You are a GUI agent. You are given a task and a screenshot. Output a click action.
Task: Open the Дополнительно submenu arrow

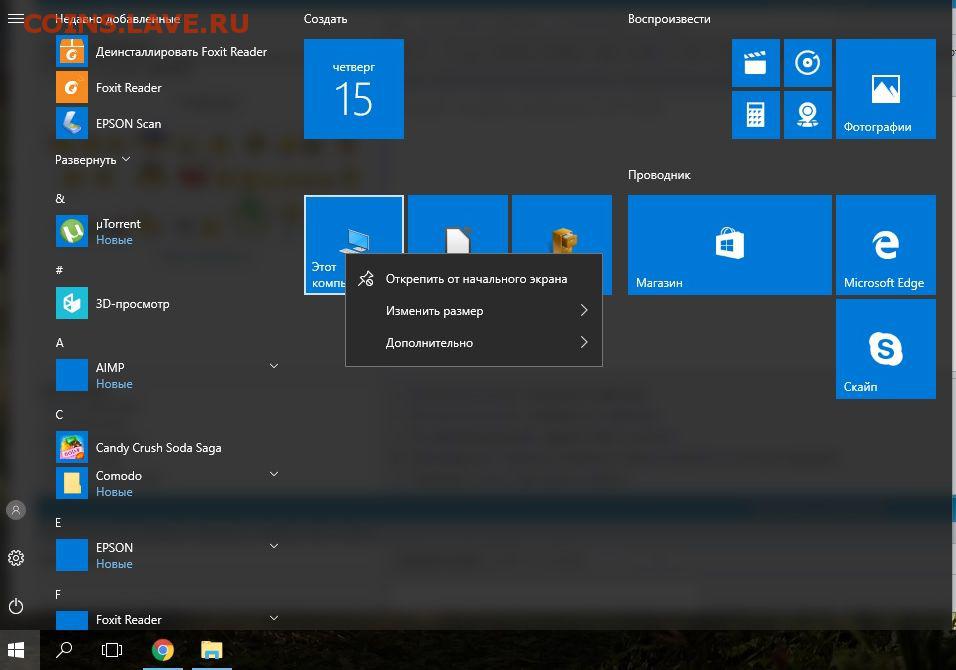(x=584, y=342)
